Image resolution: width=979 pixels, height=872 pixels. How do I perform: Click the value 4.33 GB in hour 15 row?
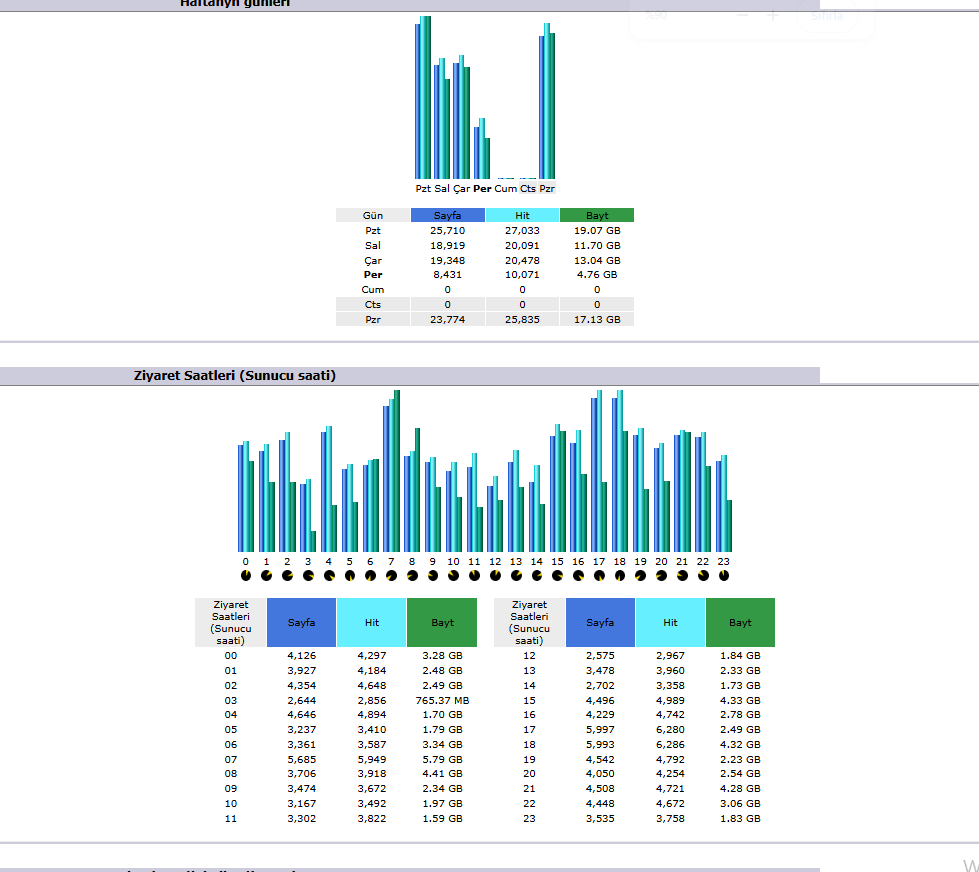(x=740, y=700)
